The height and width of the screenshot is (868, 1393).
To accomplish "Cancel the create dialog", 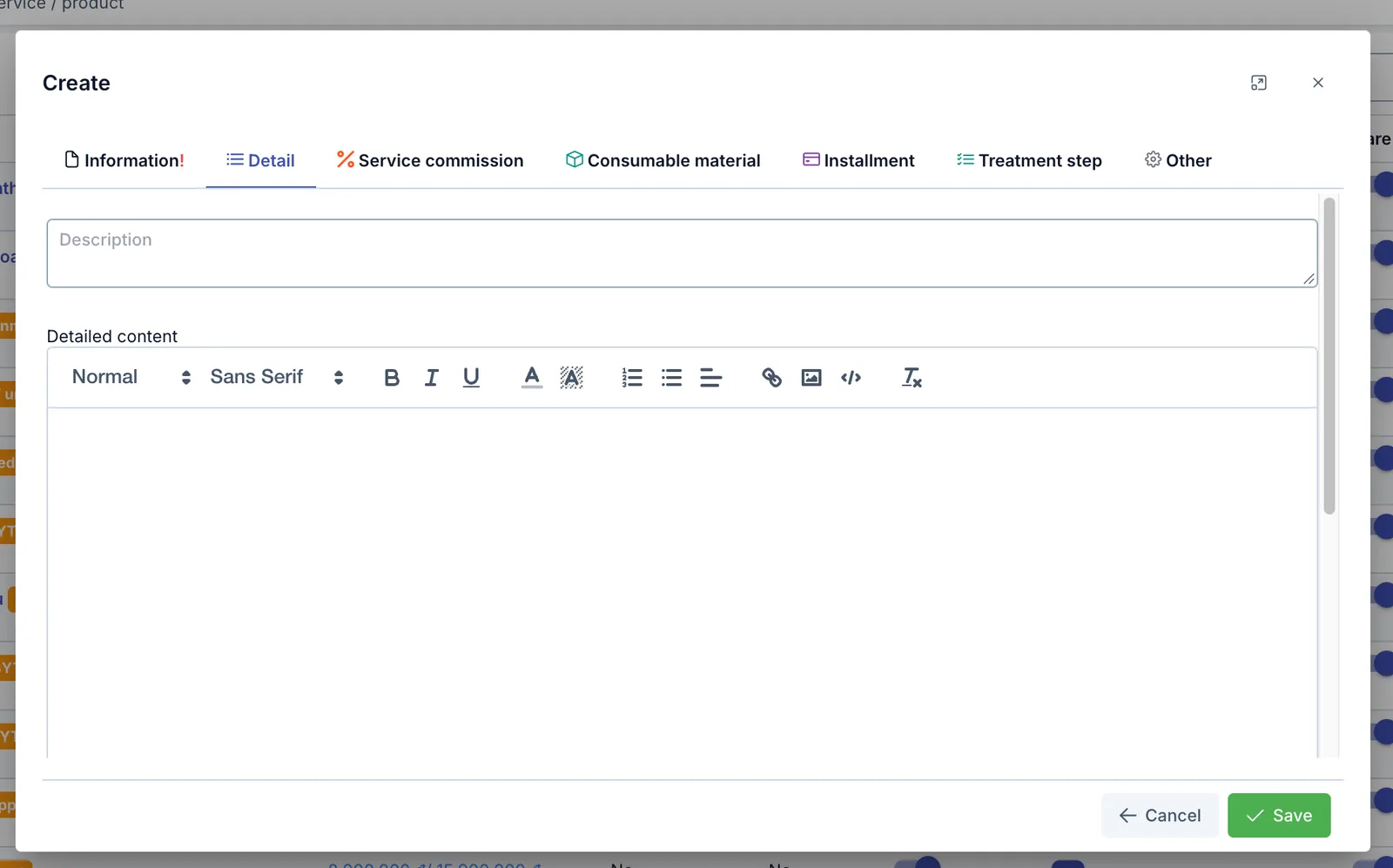I will pyautogui.click(x=1160, y=816).
